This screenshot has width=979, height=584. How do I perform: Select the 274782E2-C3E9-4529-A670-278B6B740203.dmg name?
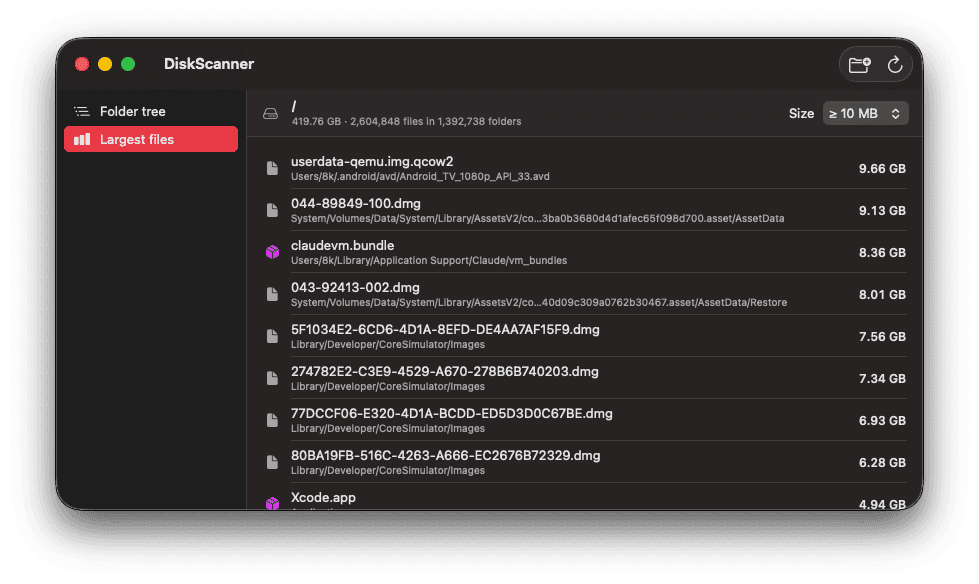pos(445,372)
